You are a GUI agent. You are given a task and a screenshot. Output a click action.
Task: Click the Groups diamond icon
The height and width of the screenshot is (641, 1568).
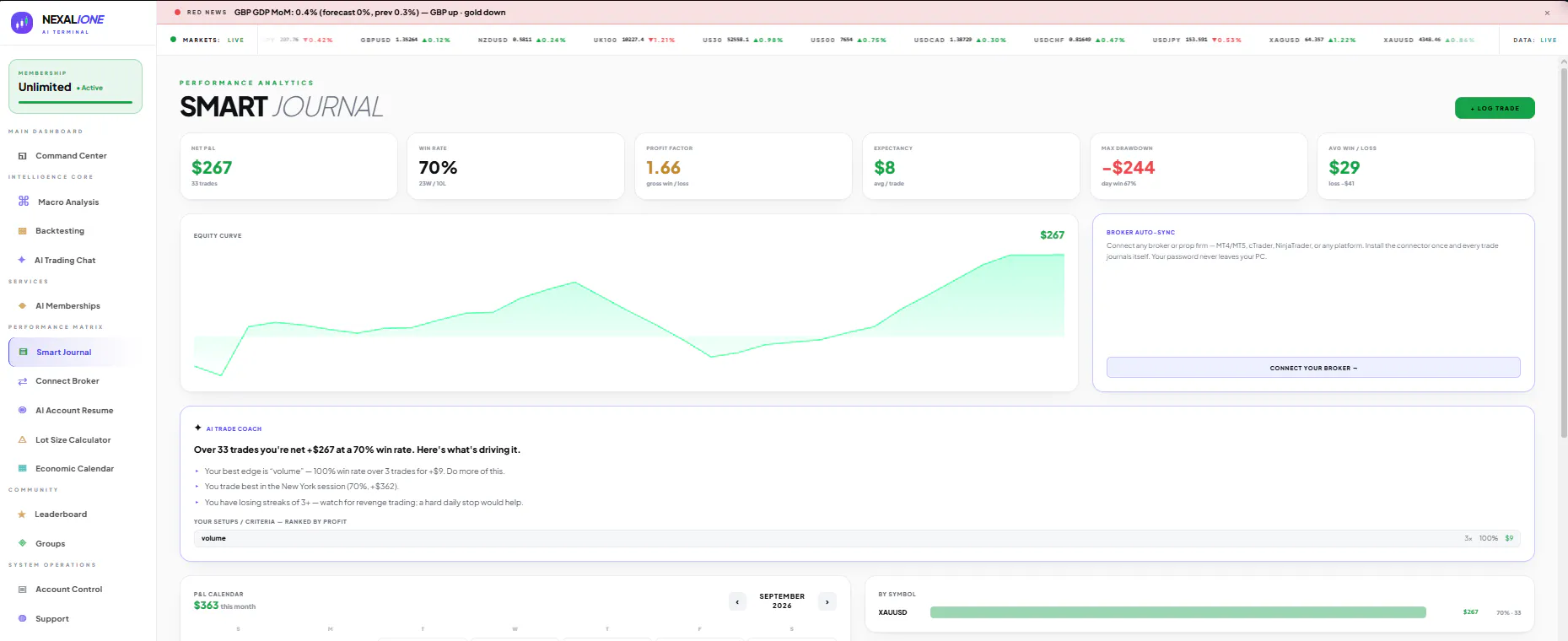pyautogui.click(x=23, y=543)
